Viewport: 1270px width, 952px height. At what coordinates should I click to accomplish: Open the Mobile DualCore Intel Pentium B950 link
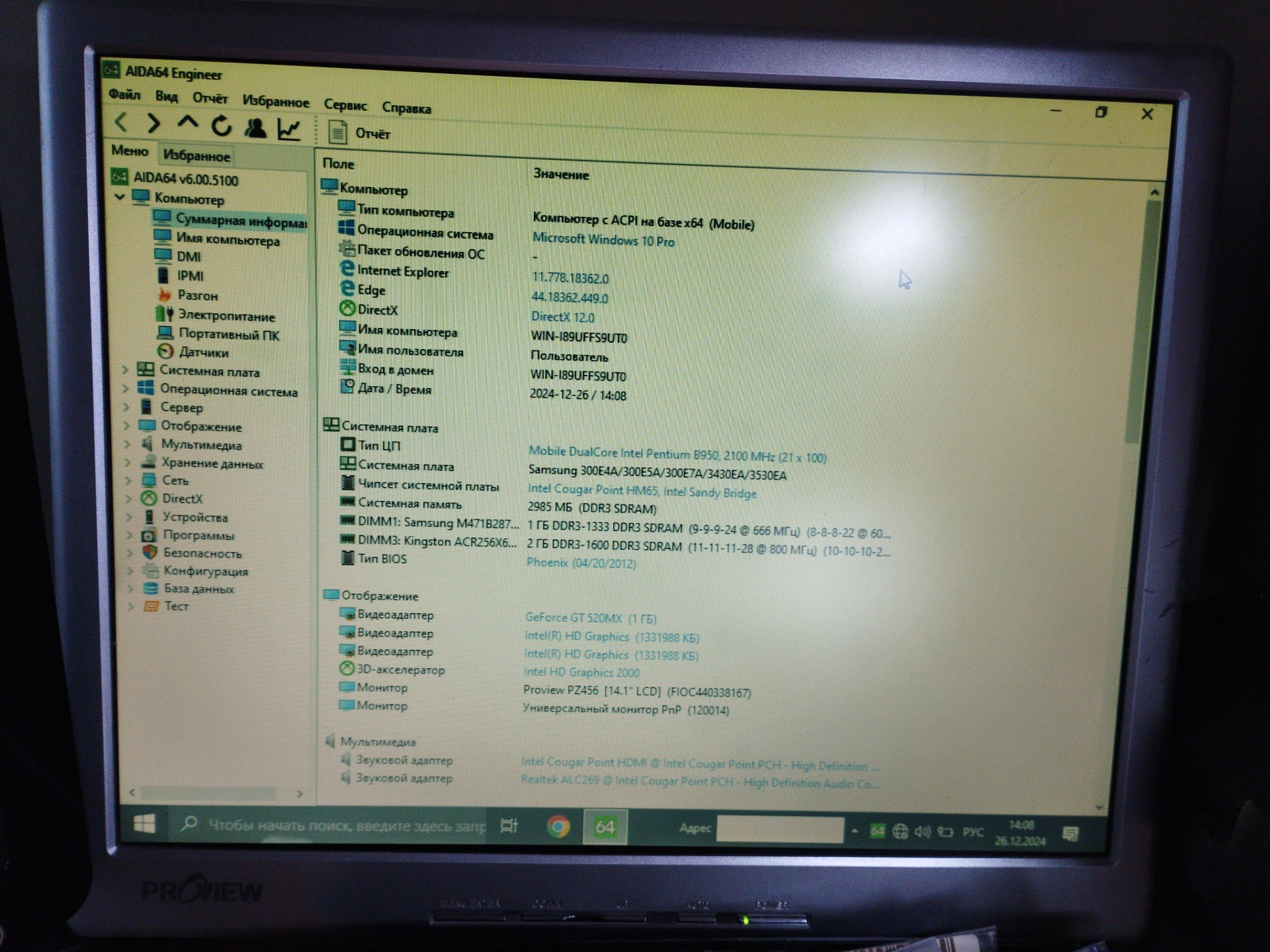(x=677, y=454)
